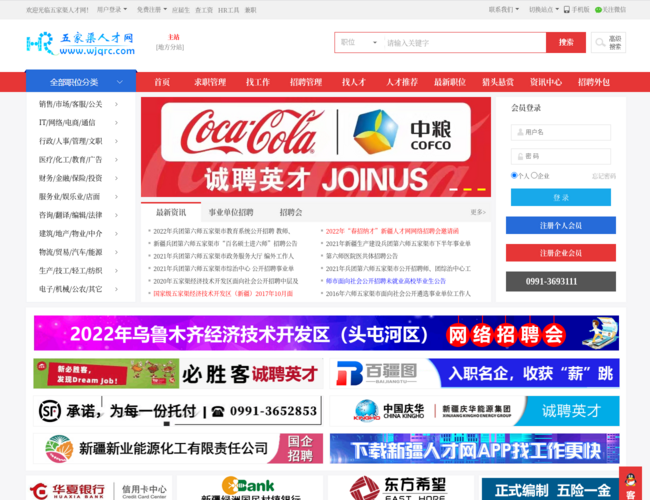Open 资讯中心 in the navigation bar
The height and width of the screenshot is (500, 650).
(546, 82)
